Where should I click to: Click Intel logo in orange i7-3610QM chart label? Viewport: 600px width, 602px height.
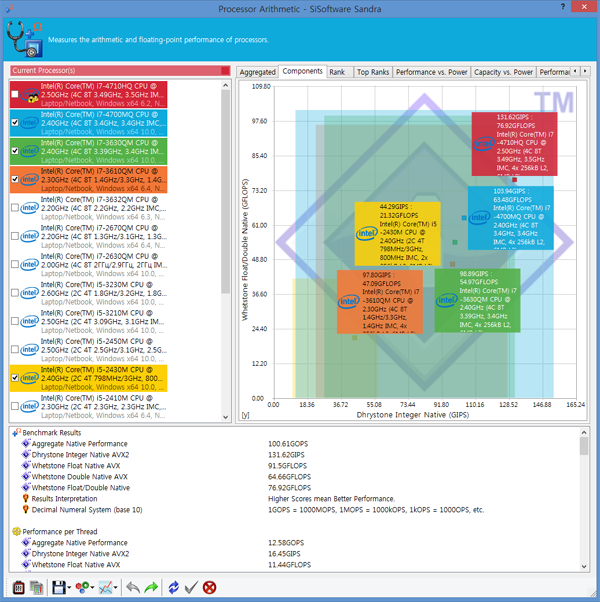[349, 301]
